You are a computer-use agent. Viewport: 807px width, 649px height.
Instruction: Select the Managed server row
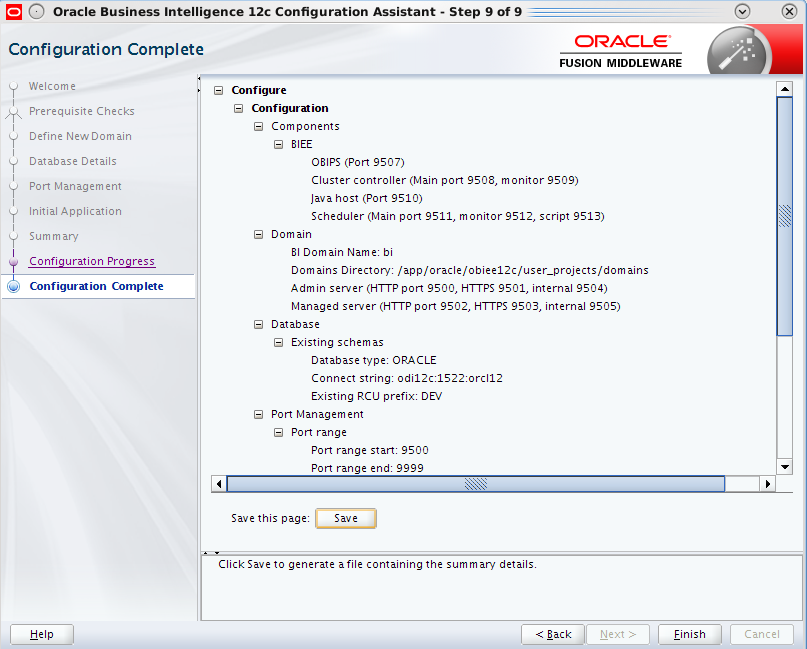click(x=455, y=307)
